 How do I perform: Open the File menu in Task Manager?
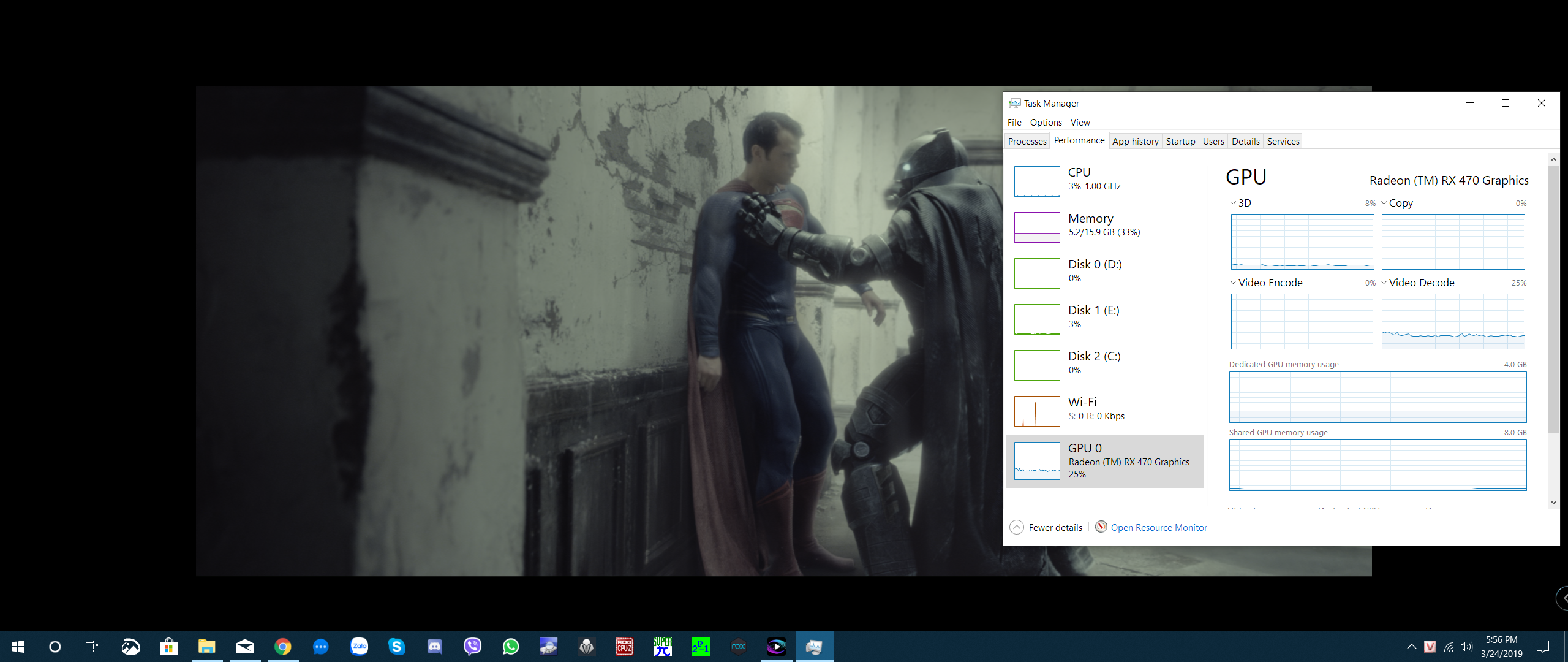1014,123
